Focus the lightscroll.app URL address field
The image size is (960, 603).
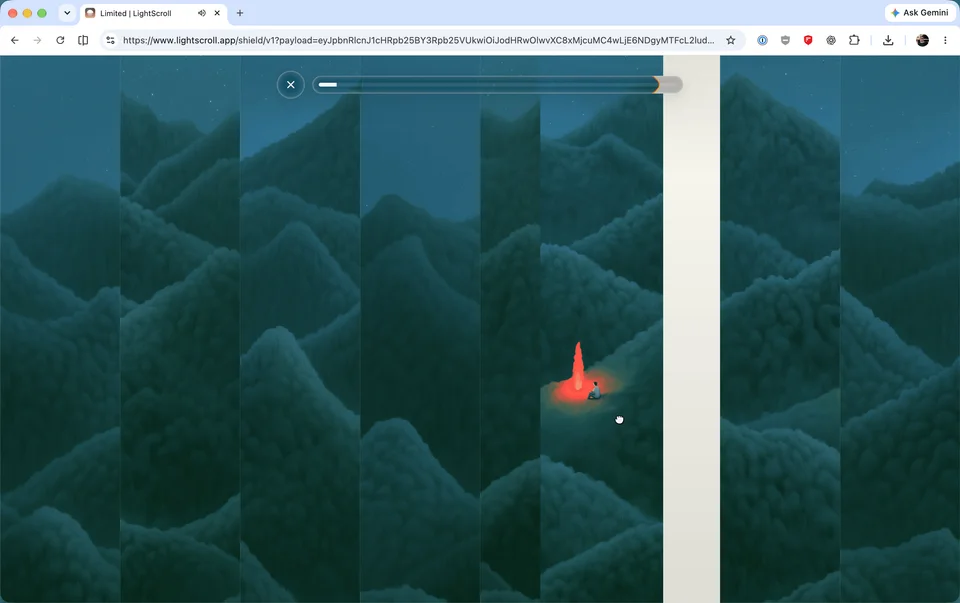(x=418, y=40)
